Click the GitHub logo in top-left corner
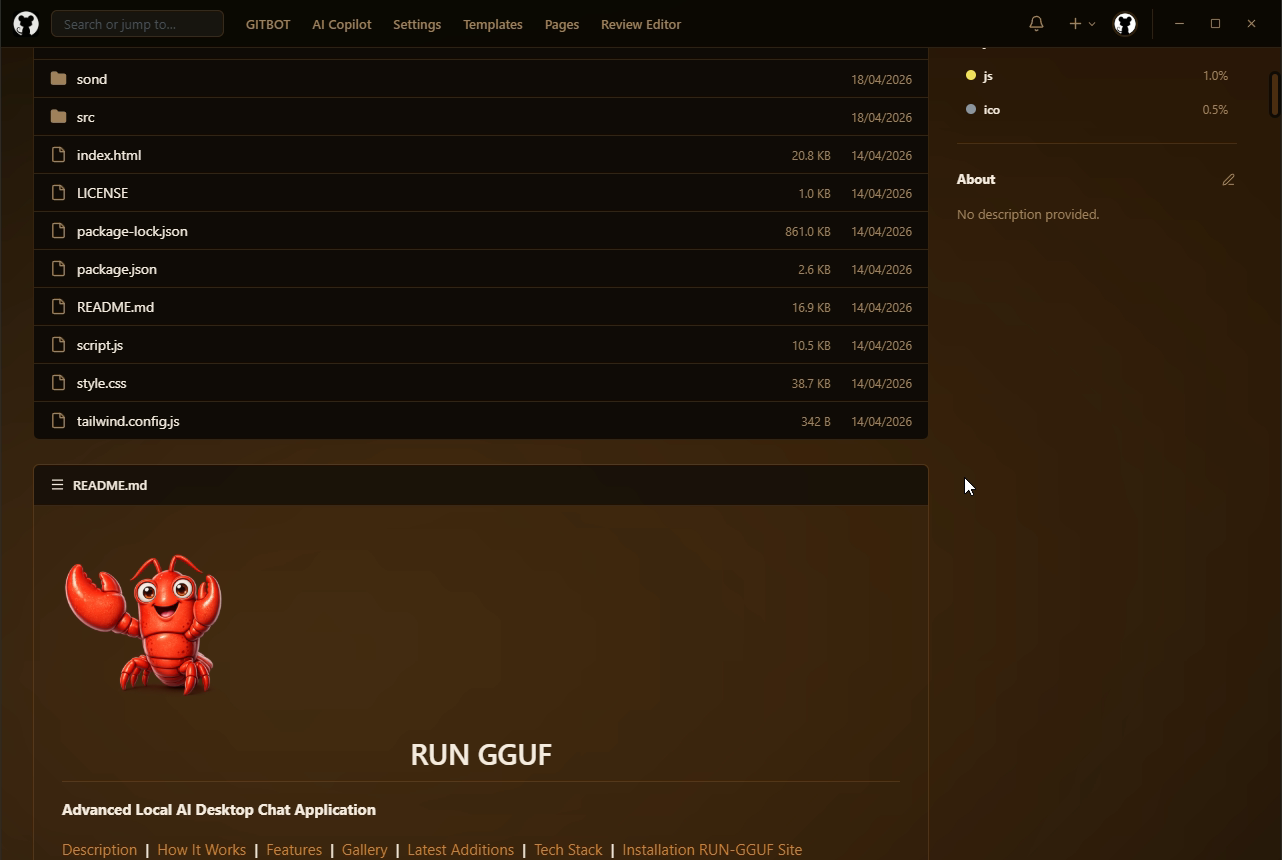 26,24
